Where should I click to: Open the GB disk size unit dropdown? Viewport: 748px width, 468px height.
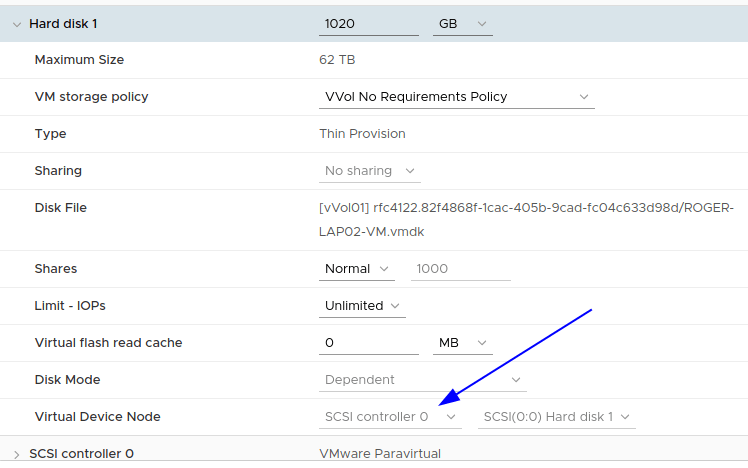point(463,23)
